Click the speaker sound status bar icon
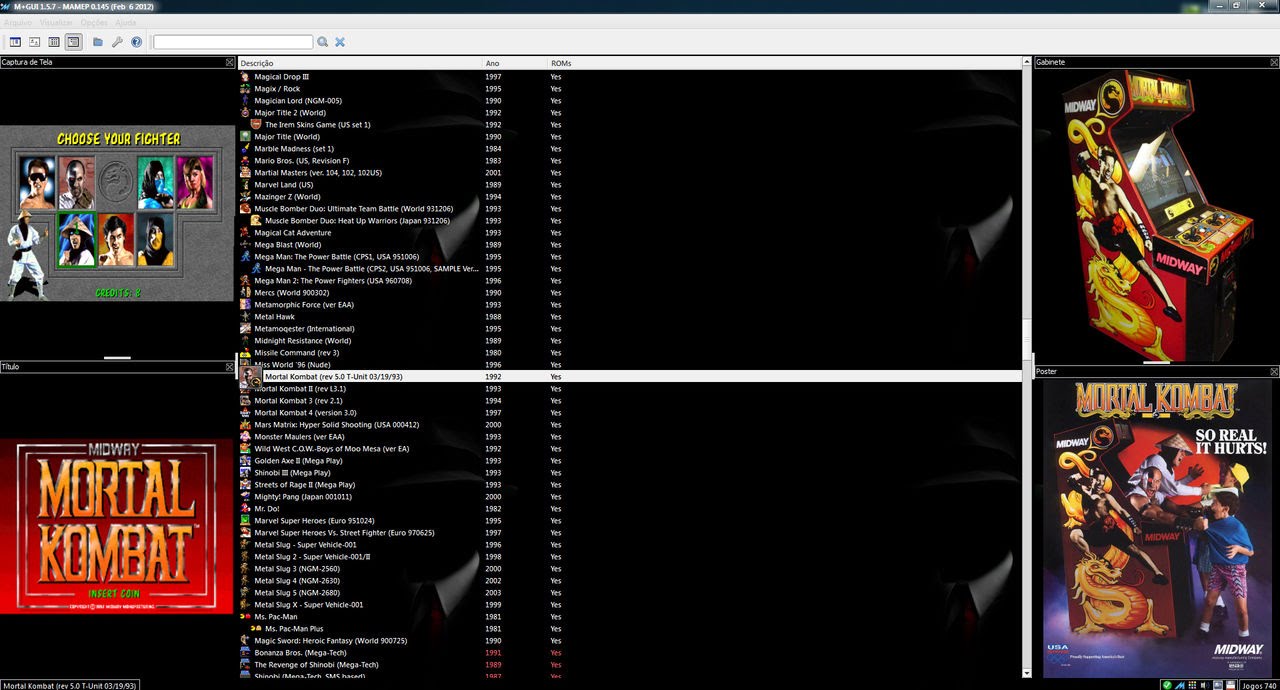The width and height of the screenshot is (1280, 690). pos(1204,685)
